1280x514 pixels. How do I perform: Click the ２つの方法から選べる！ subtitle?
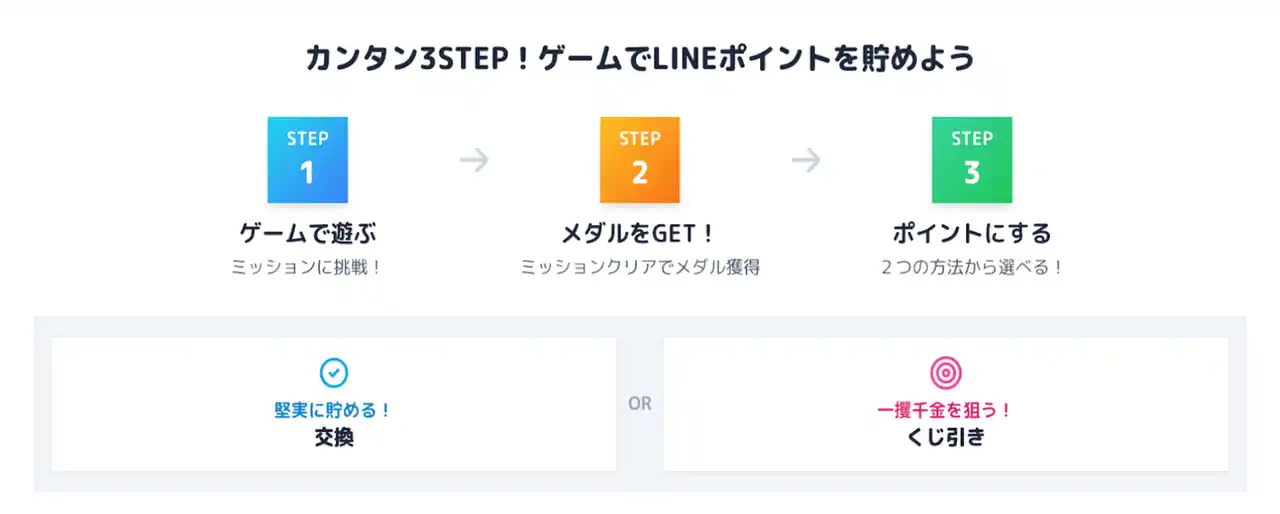[x=972, y=268]
